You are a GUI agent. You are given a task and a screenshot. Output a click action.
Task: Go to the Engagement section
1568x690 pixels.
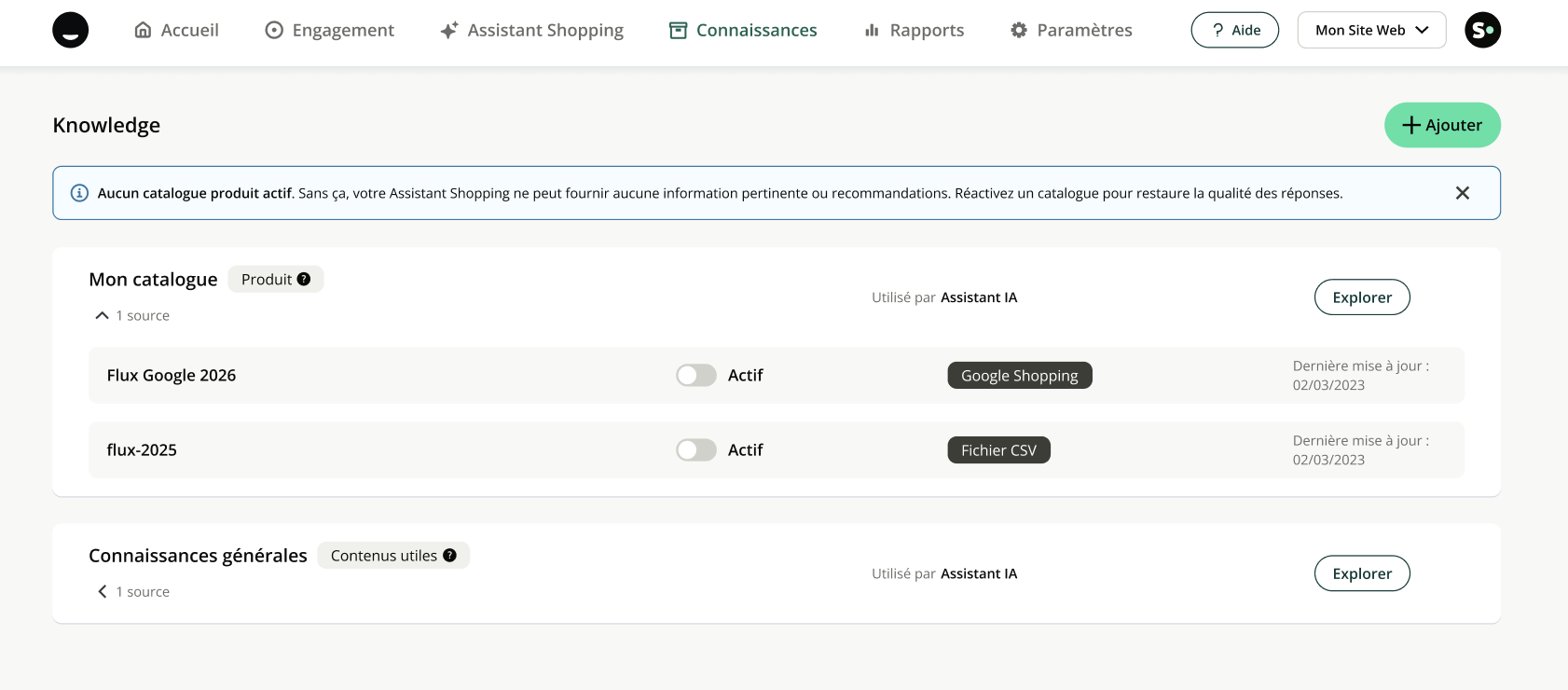pos(330,30)
